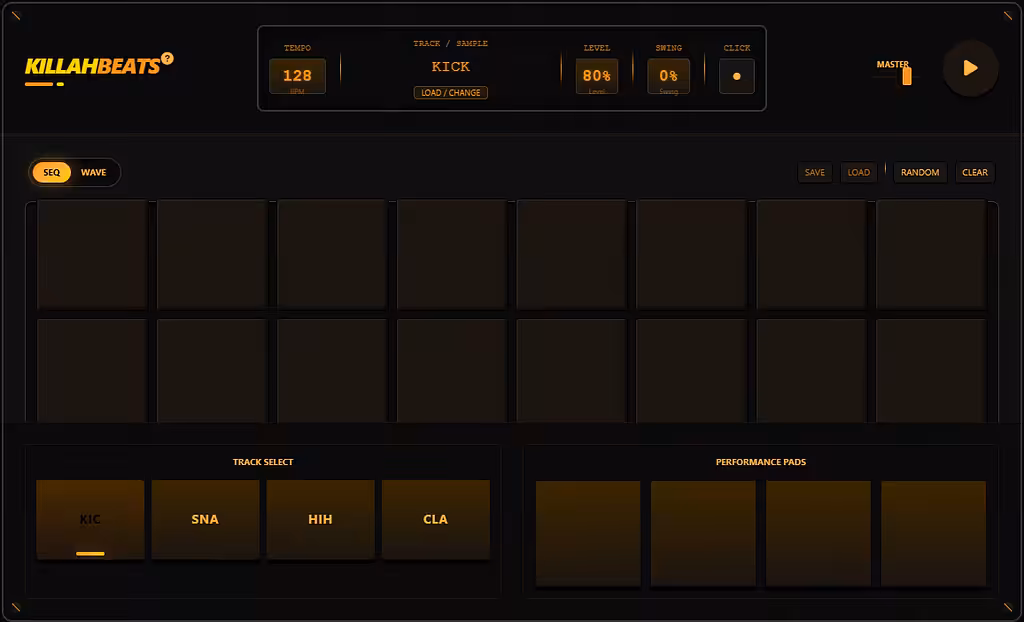Start playback with the play button

pos(970,68)
